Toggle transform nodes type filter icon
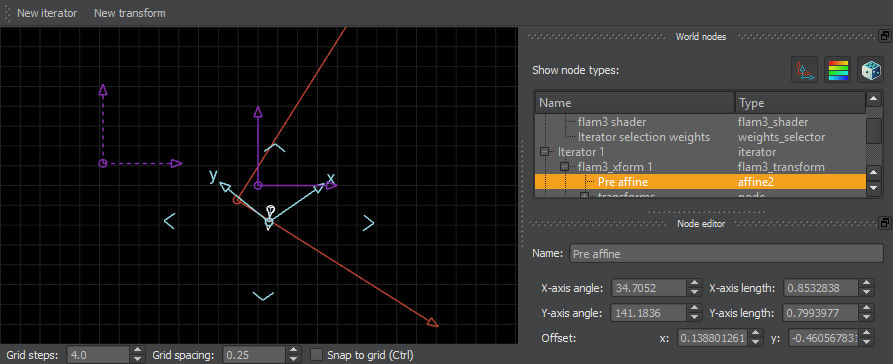The width and height of the screenshot is (893, 364). (x=804, y=70)
